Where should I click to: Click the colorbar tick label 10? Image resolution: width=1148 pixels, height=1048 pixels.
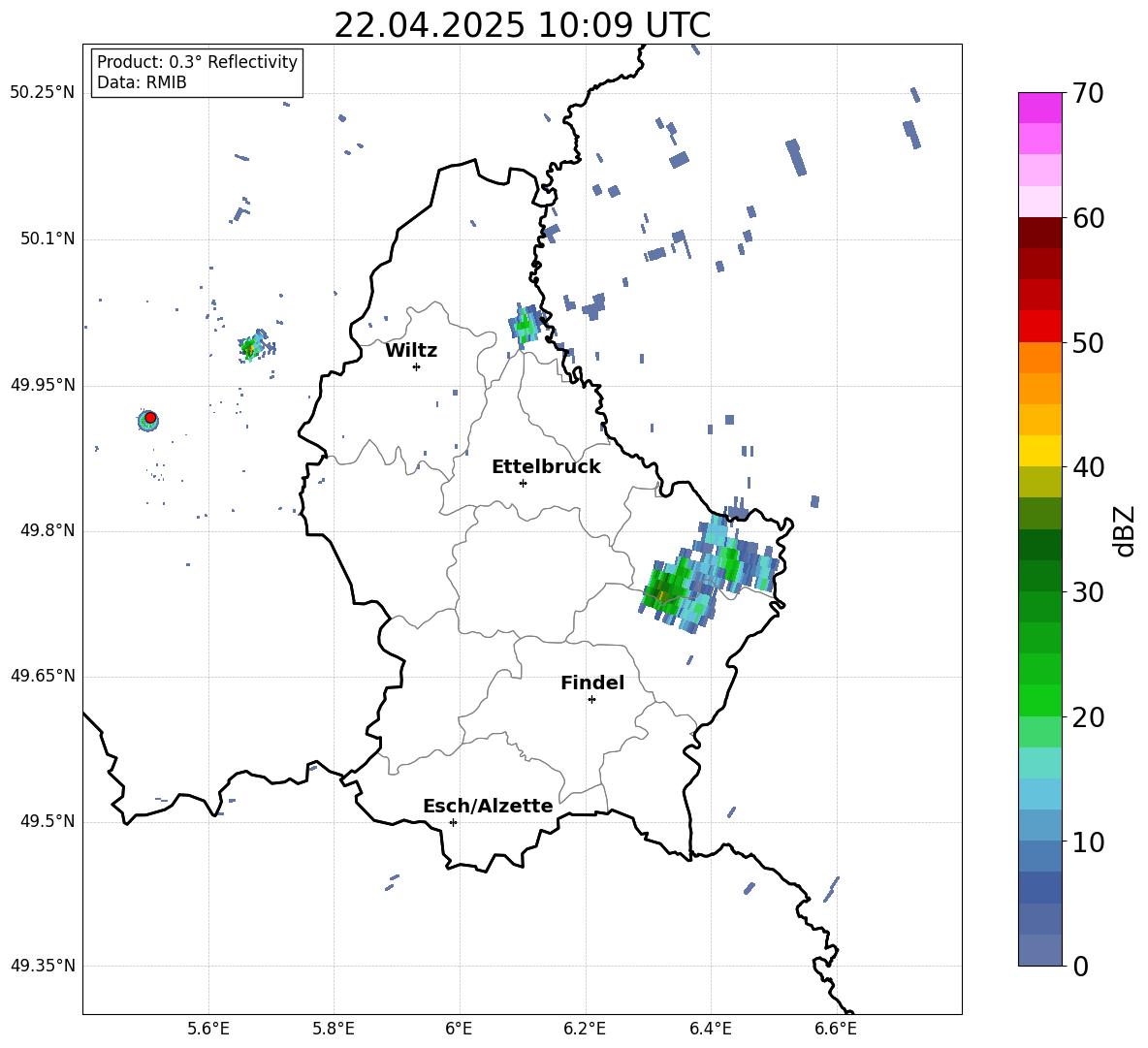[x=1089, y=842]
